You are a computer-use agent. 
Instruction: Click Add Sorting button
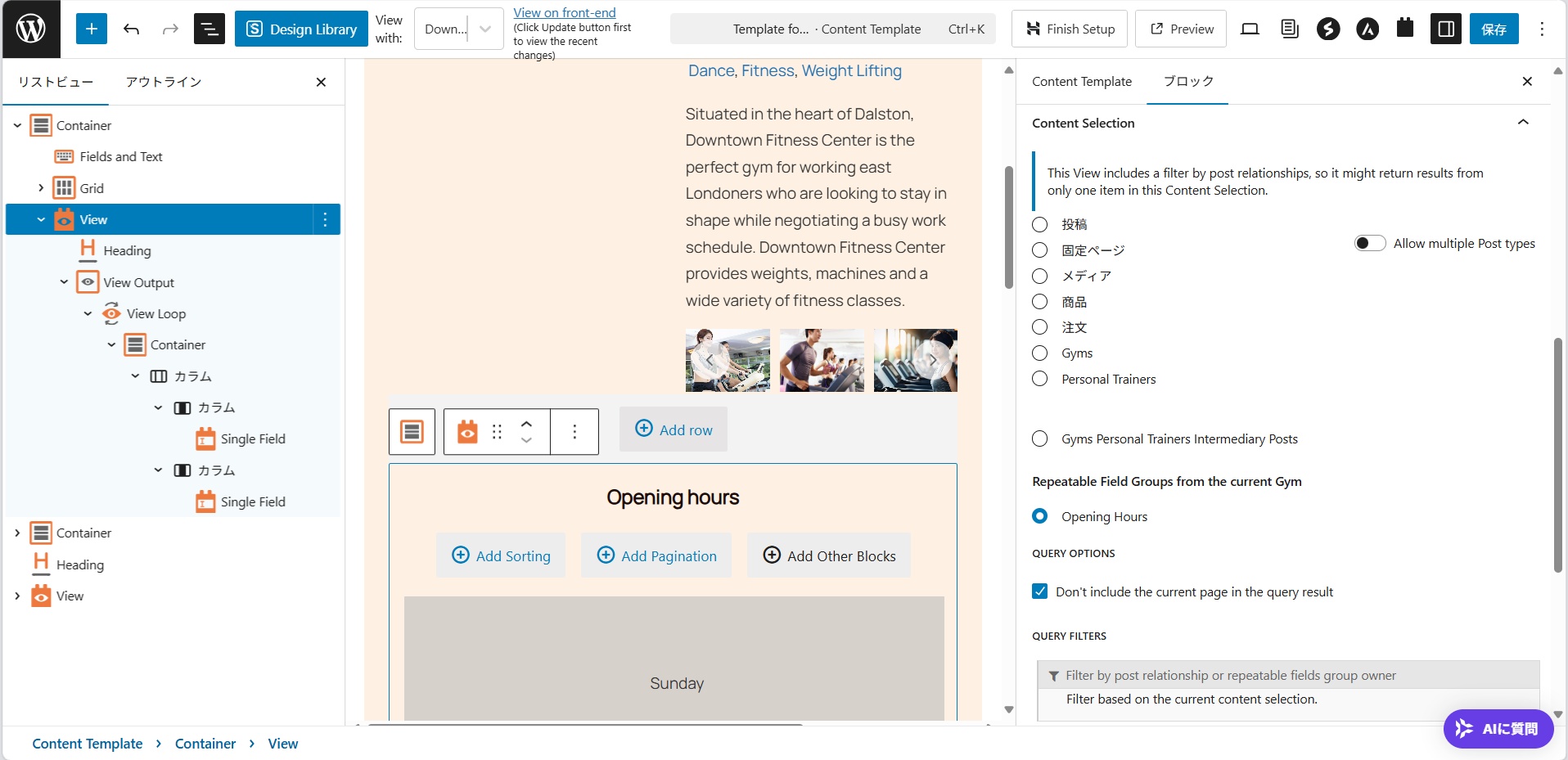tap(501, 555)
